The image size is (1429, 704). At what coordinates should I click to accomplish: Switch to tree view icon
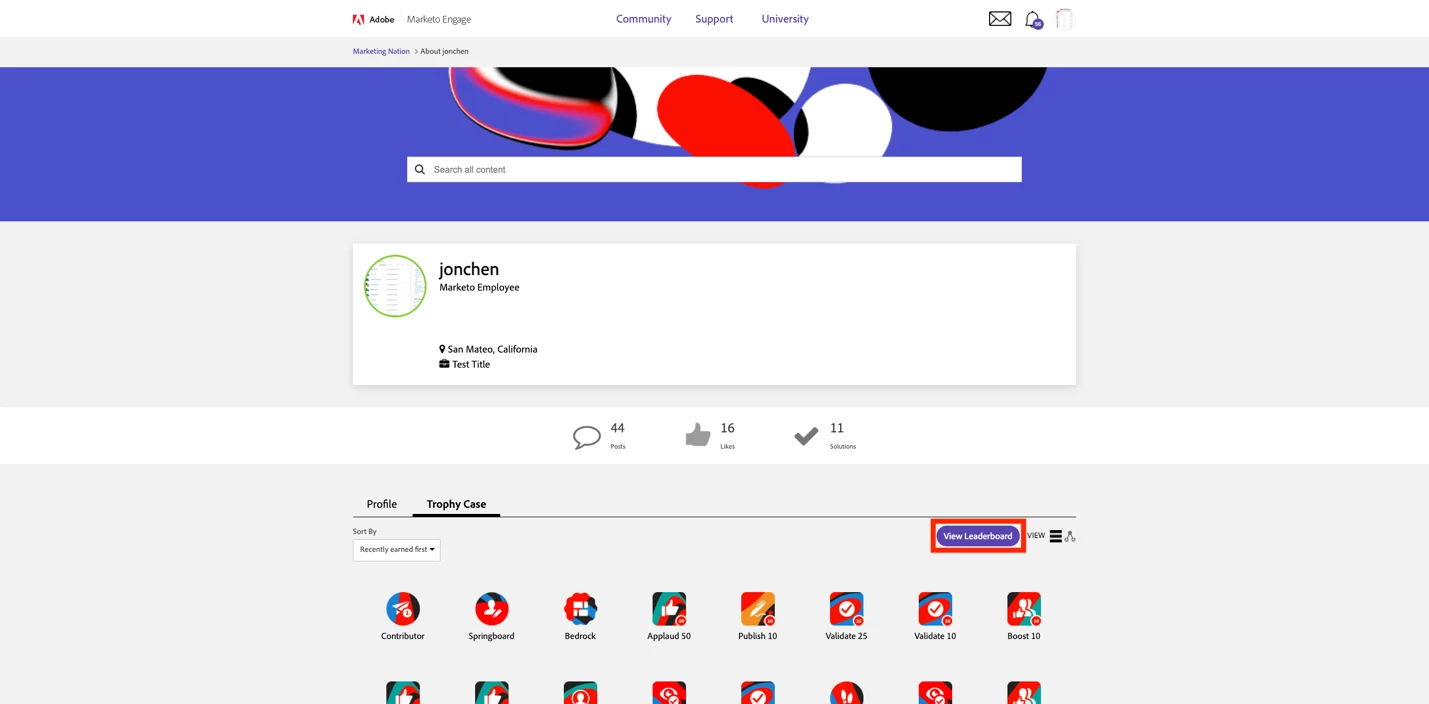(1070, 537)
